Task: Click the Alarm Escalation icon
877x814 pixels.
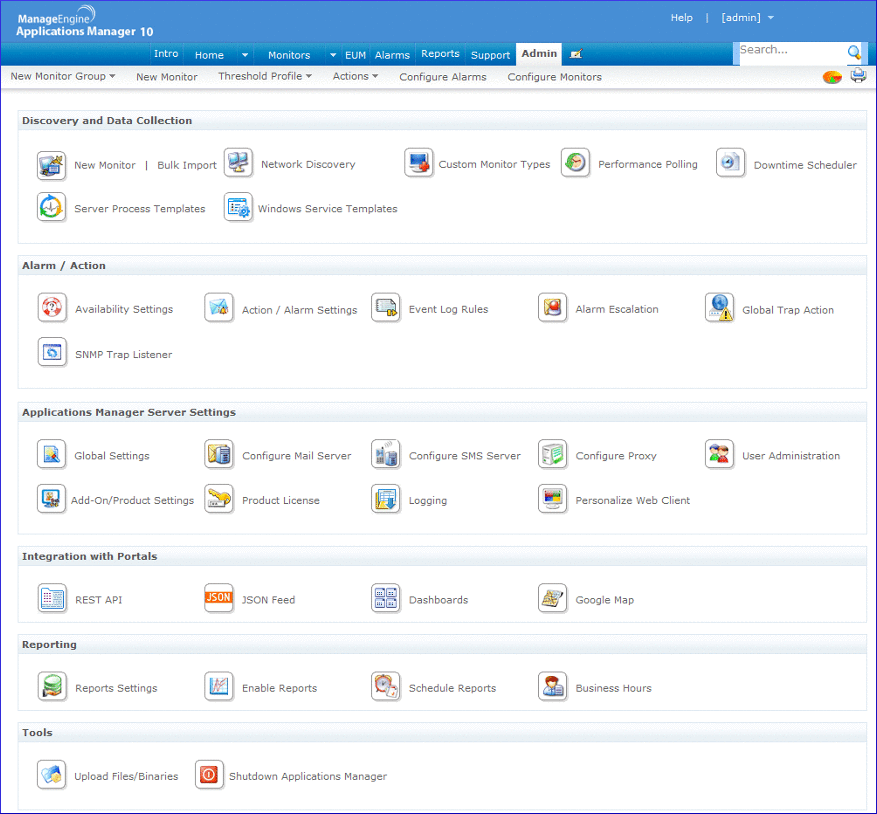Action: 553,308
